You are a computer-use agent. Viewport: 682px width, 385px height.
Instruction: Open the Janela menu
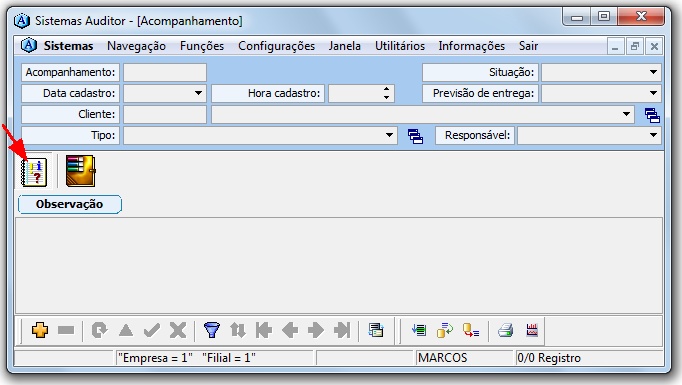point(344,46)
